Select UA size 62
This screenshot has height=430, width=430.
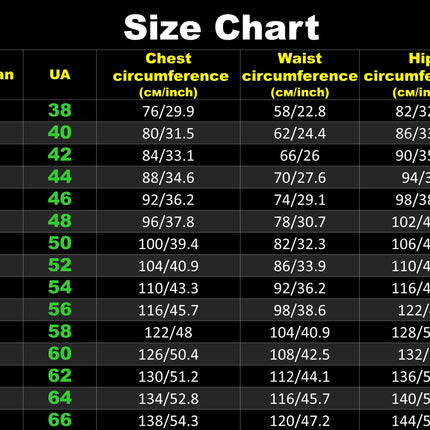(60, 376)
